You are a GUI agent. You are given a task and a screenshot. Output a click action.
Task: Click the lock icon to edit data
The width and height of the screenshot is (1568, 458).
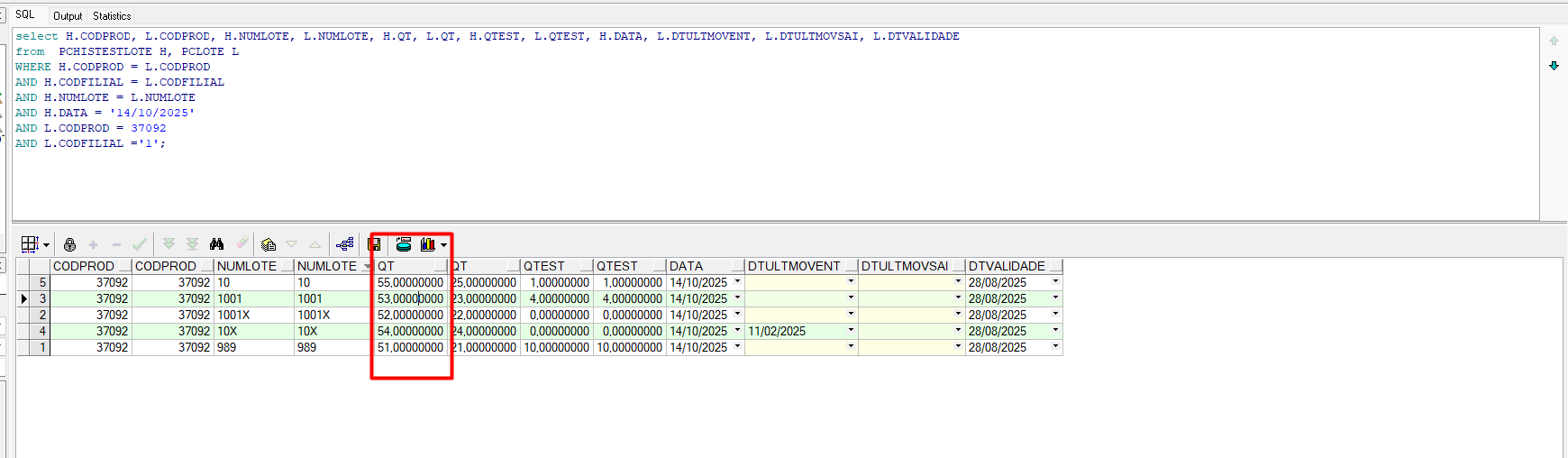[69, 244]
